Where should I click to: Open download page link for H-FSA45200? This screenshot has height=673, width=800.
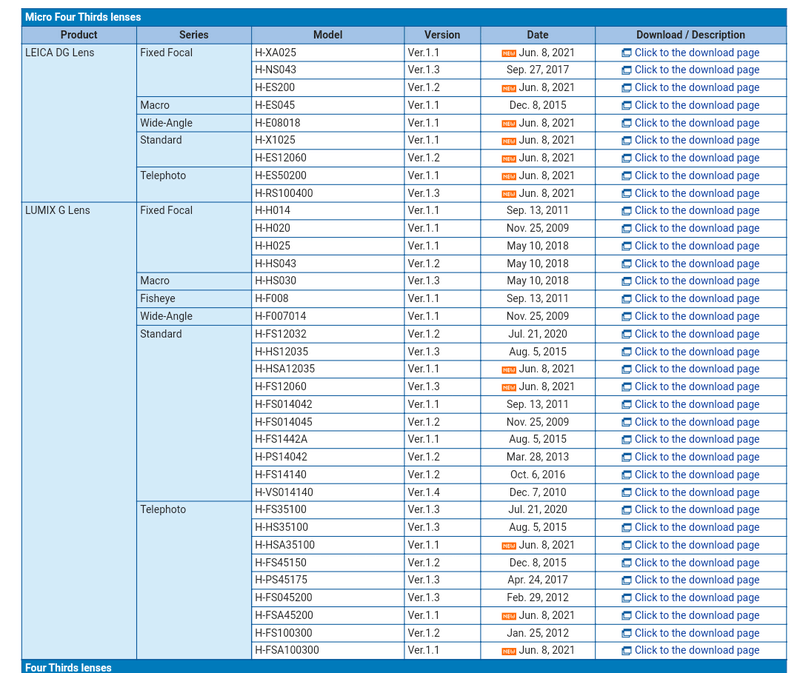click(x=696, y=616)
